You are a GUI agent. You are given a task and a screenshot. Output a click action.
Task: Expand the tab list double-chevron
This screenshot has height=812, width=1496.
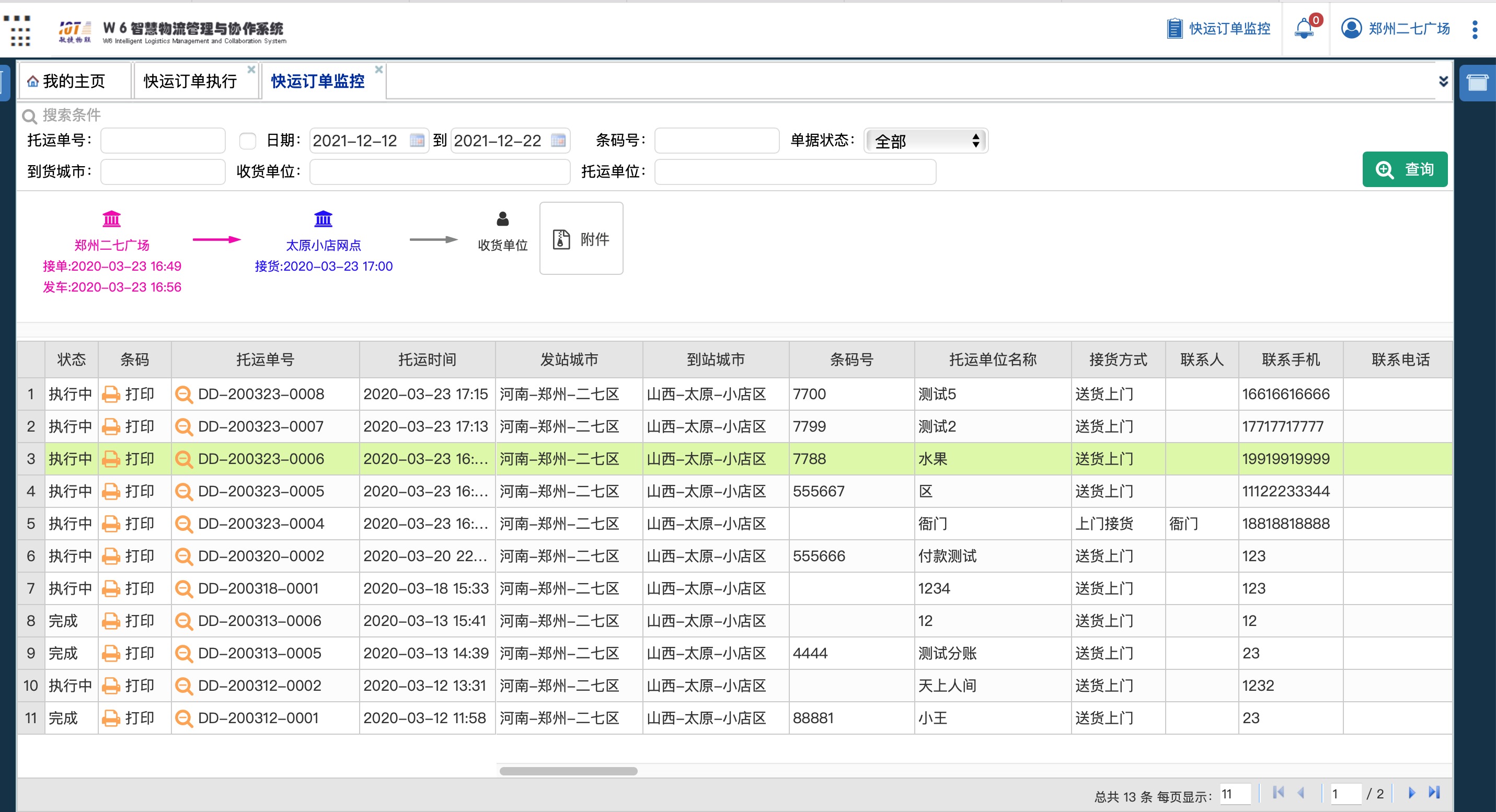(1443, 82)
